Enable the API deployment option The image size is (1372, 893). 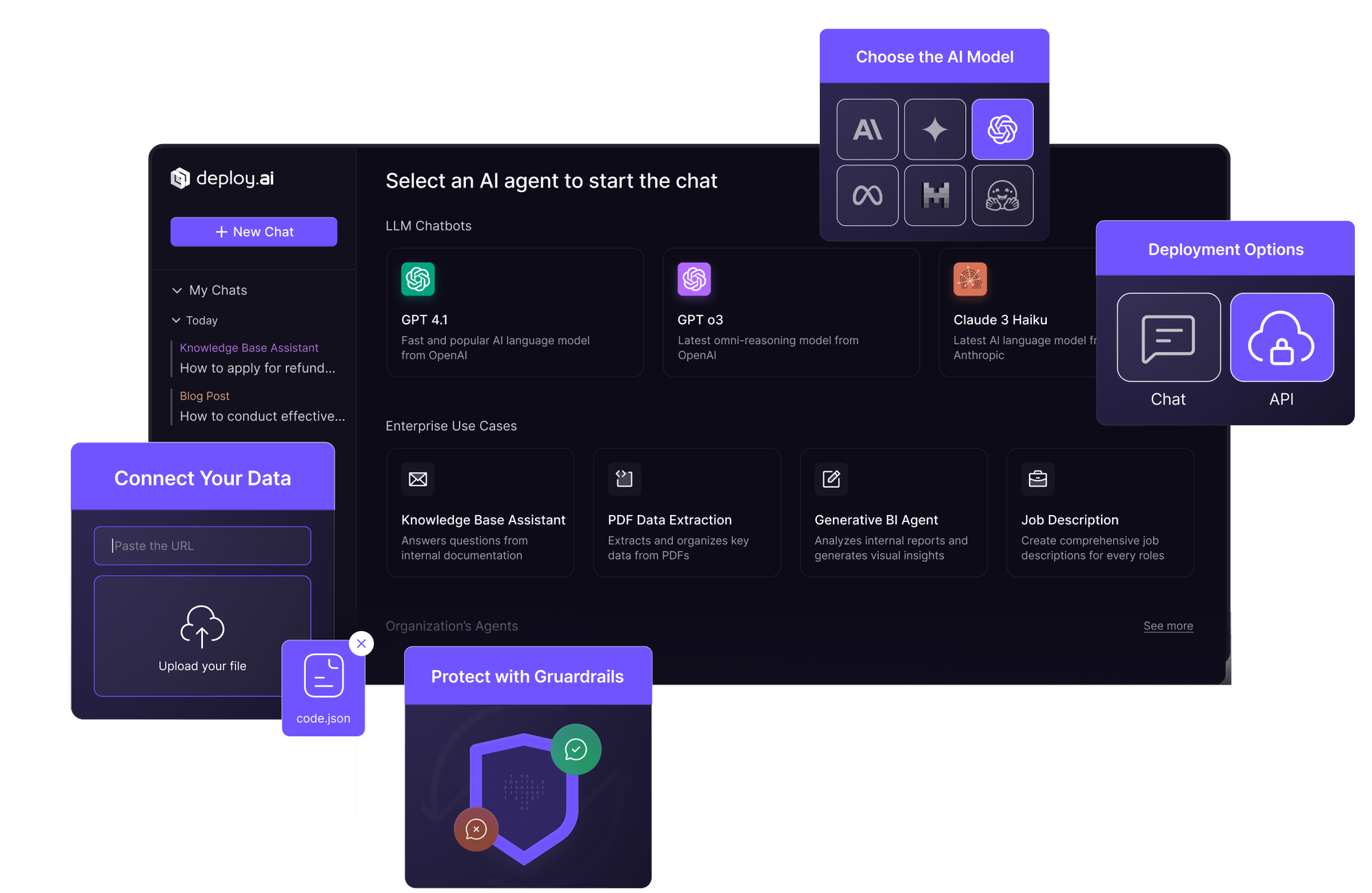click(1281, 337)
